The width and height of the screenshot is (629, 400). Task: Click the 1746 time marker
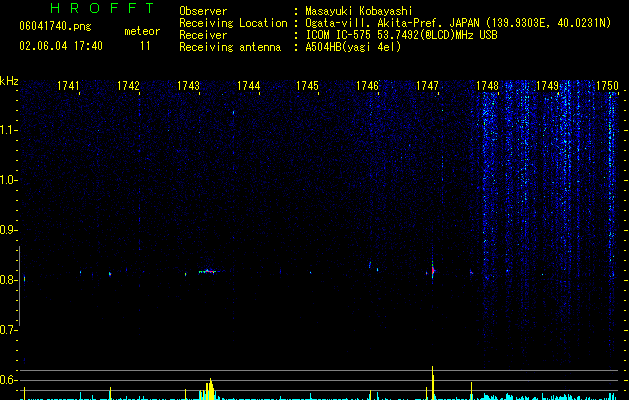[x=367, y=86]
